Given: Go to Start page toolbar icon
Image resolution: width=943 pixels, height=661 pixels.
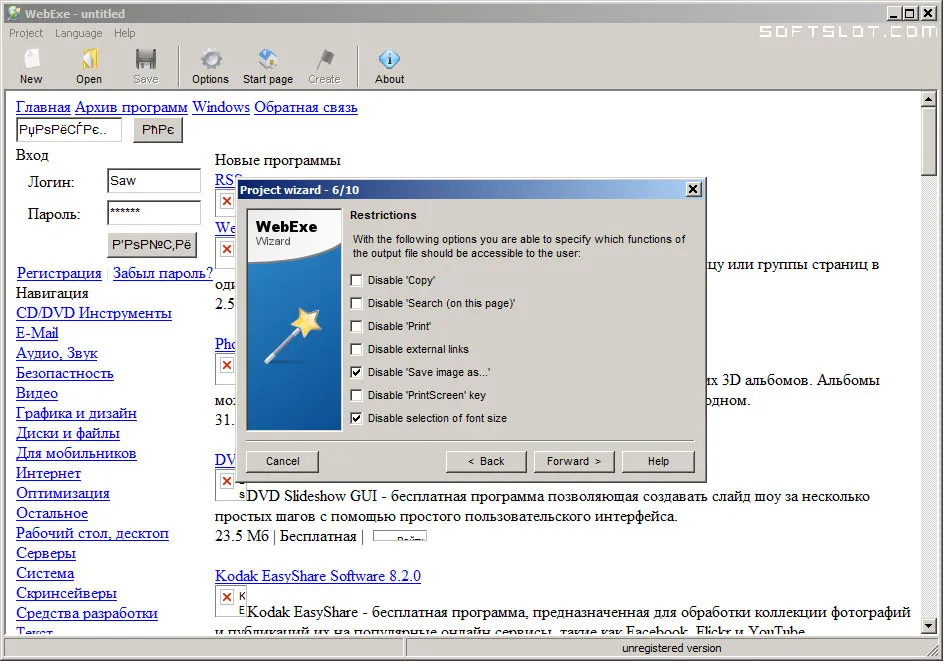Looking at the screenshot, I should tap(268, 59).
